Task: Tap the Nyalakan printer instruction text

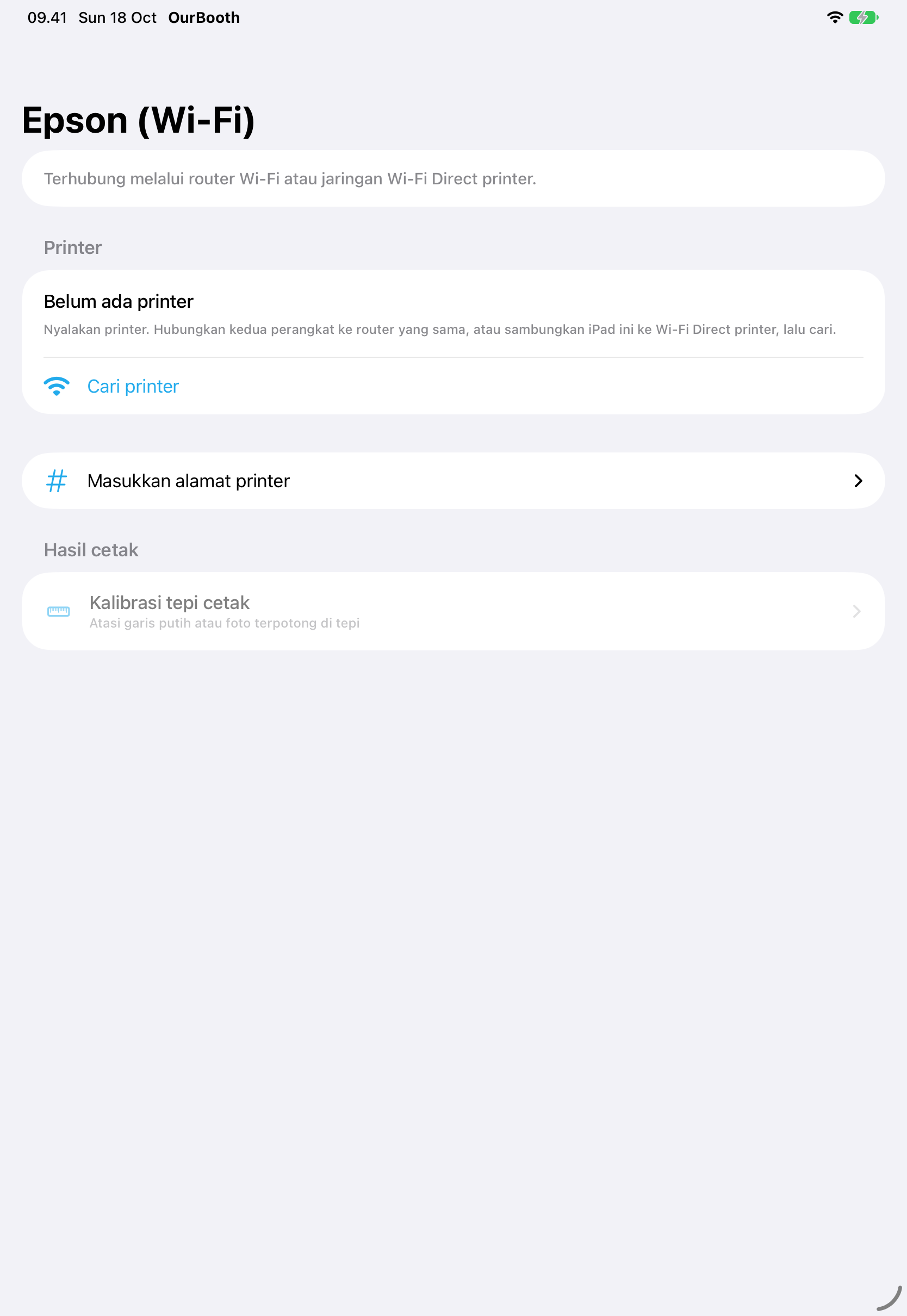Action: tap(439, 330)
